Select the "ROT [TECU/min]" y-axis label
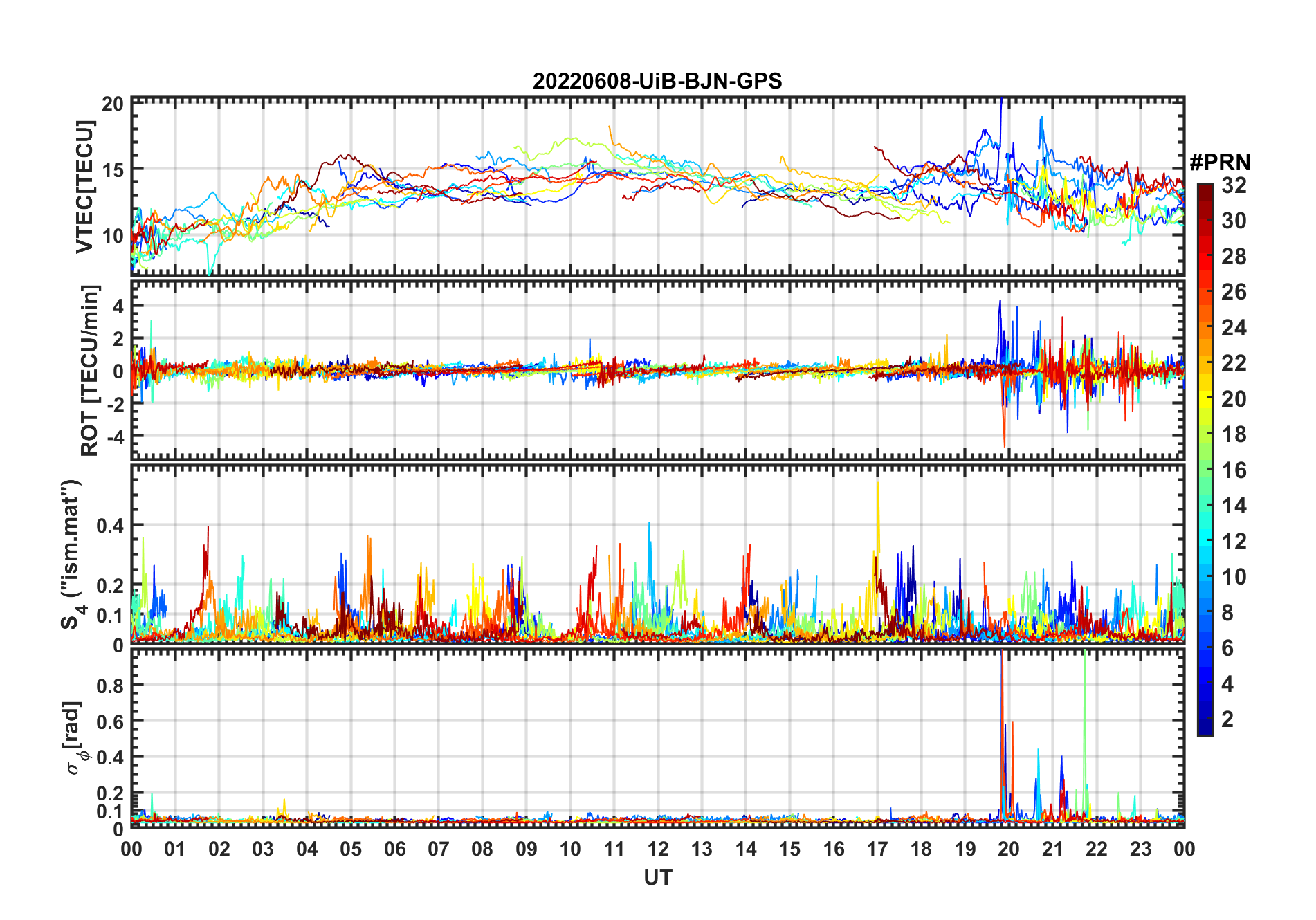The height and width of the screenshot is (920, 1316). (x=90, y=370)
